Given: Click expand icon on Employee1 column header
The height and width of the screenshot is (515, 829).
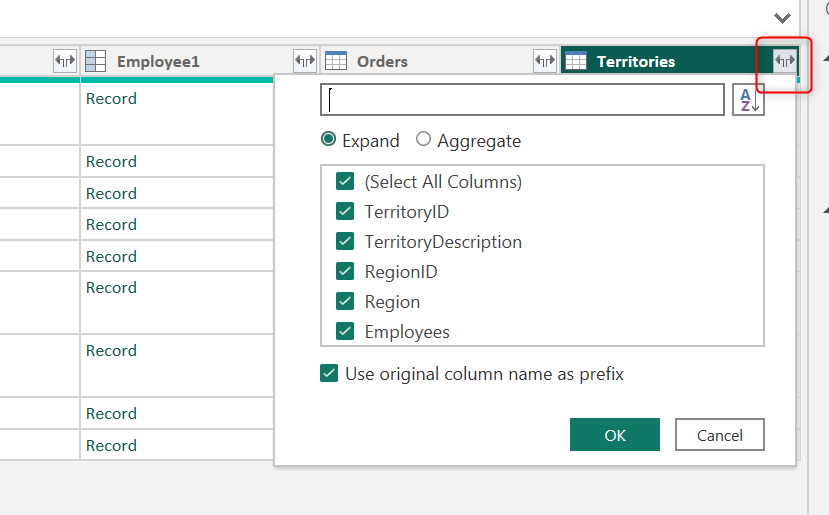Looking at the screenshot, I should [305, 61].
